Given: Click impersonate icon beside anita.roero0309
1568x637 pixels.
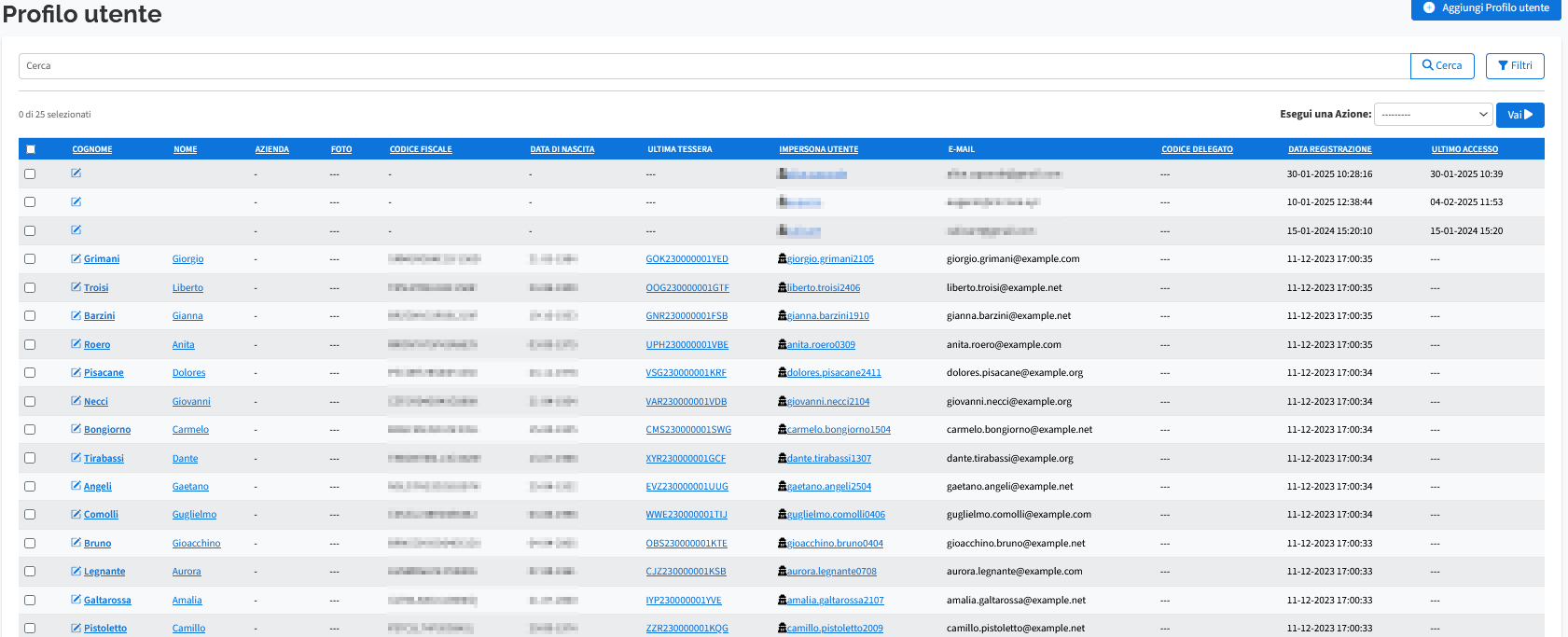Looking at the screenshot, I should [783, 344].
